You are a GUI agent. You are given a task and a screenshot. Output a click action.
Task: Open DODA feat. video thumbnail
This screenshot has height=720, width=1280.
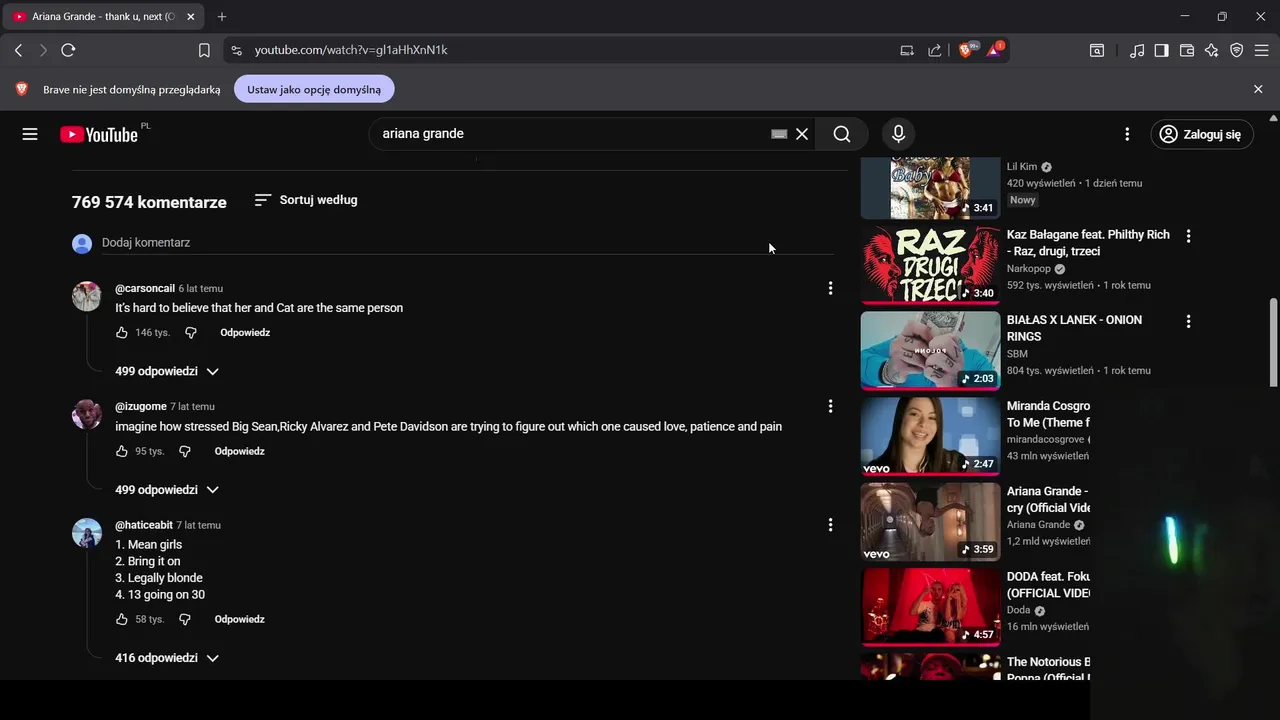tap(930, 607)
